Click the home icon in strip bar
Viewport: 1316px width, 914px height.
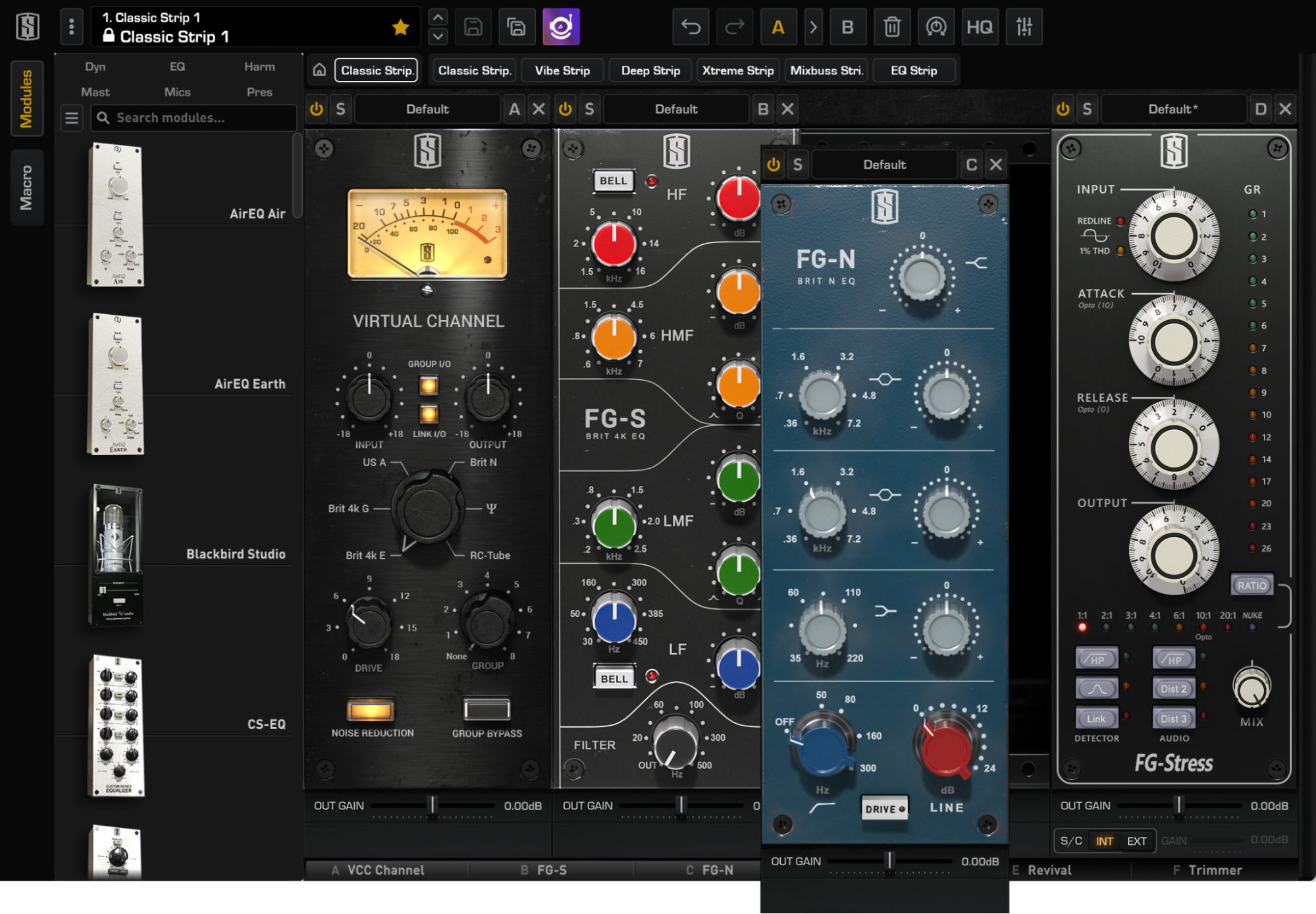319,70
